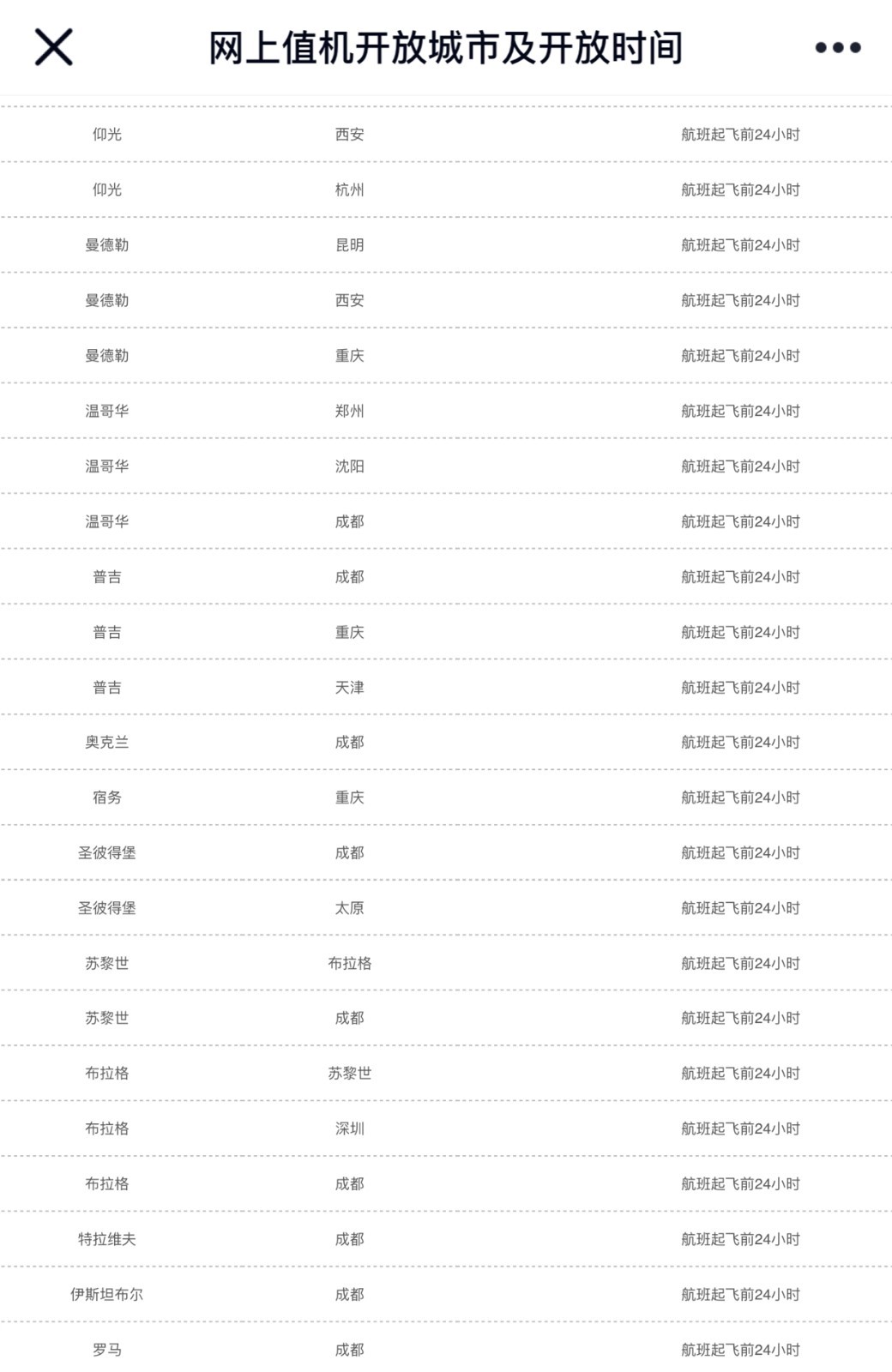The image size is (892, 1372).
Task: Select 天津 in the 普吉 row
Action: (x=349, y=687)
